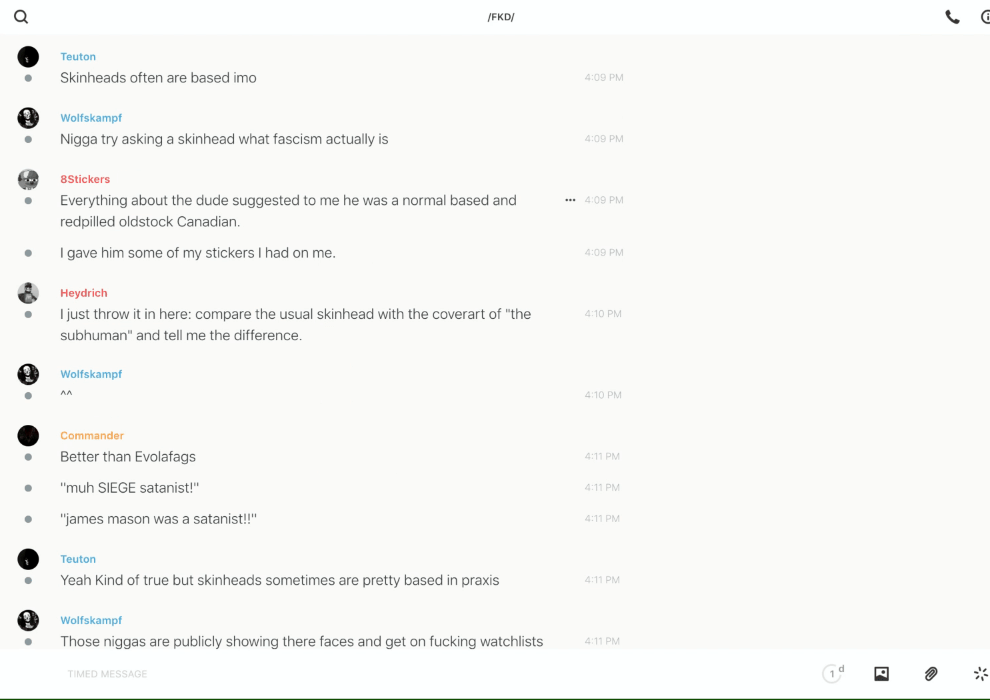990x700 pixels.
Task: Open the avatar beside the 8Stickers message
Action: pos(28,180)
